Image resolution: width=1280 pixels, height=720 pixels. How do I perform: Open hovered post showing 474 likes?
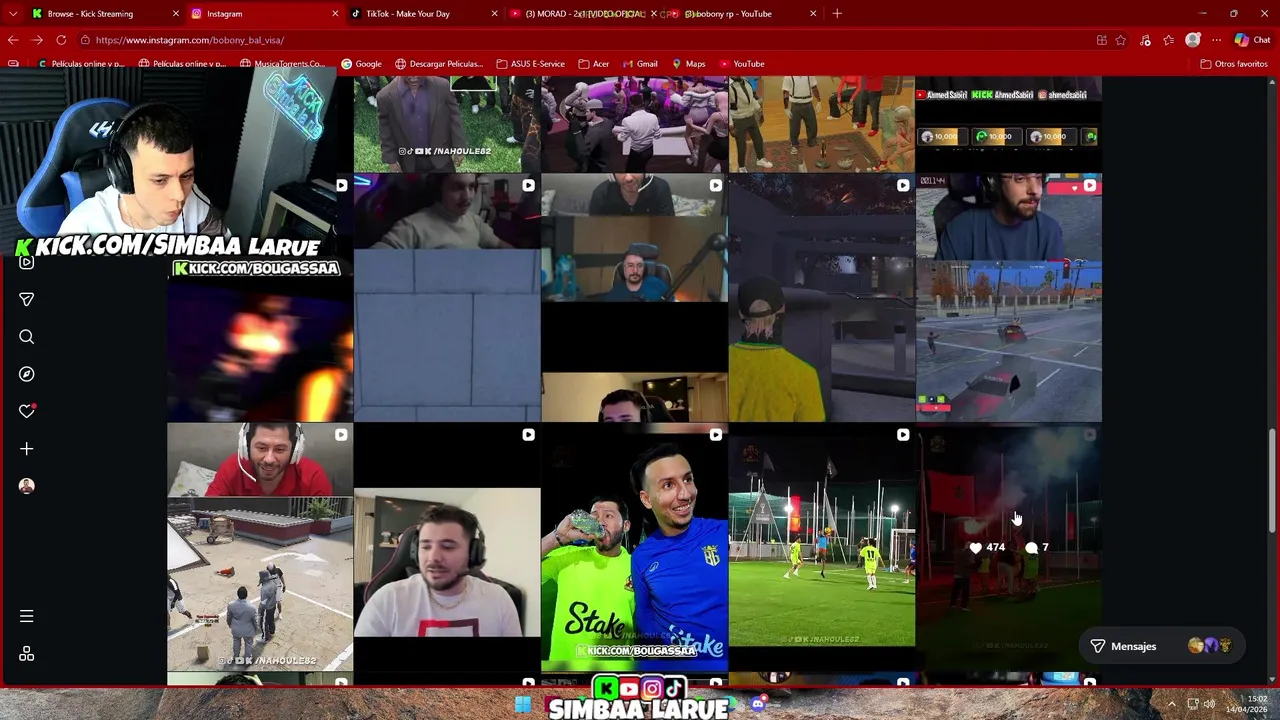[1009, 548]
